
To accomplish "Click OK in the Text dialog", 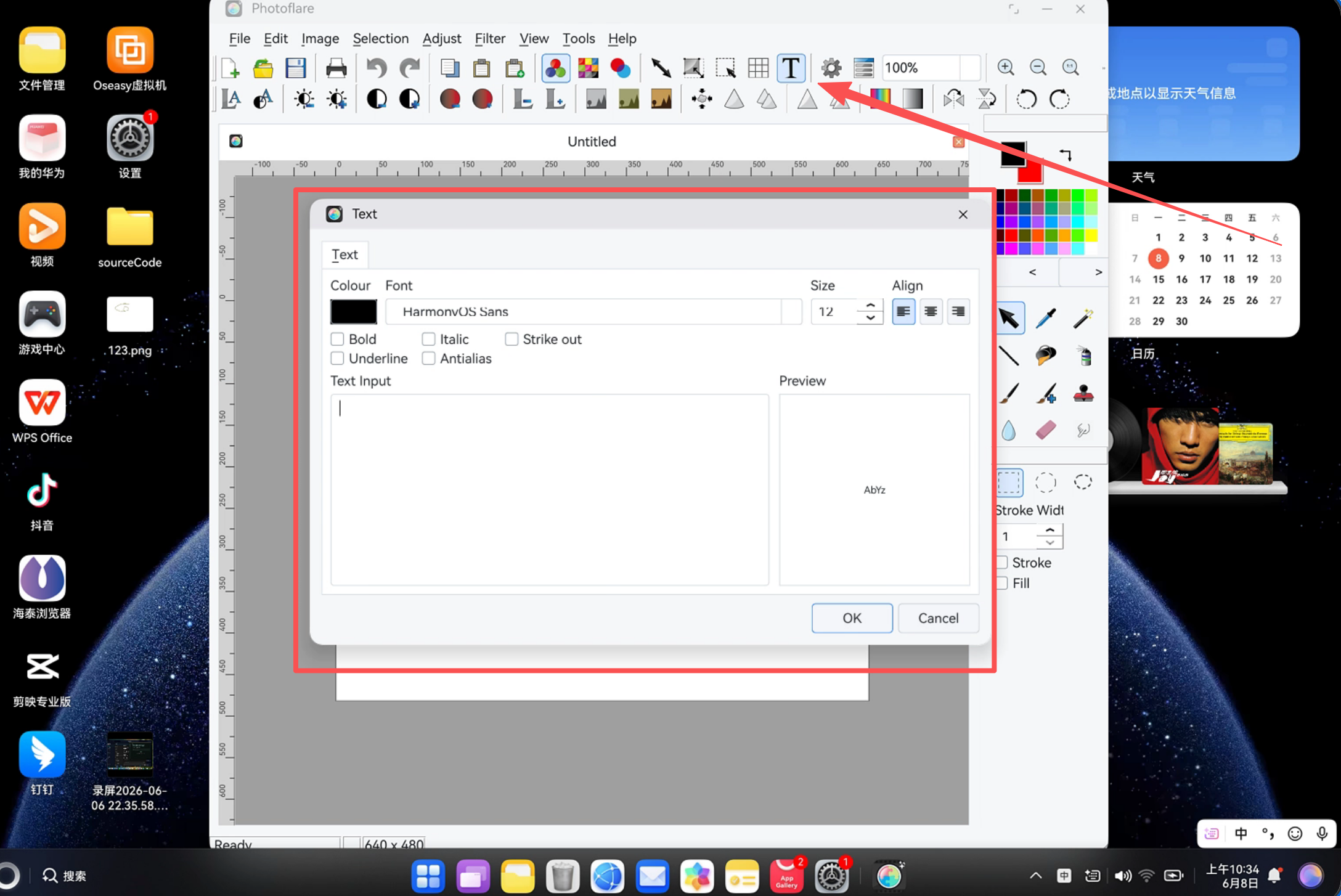I will coord(852,618).
